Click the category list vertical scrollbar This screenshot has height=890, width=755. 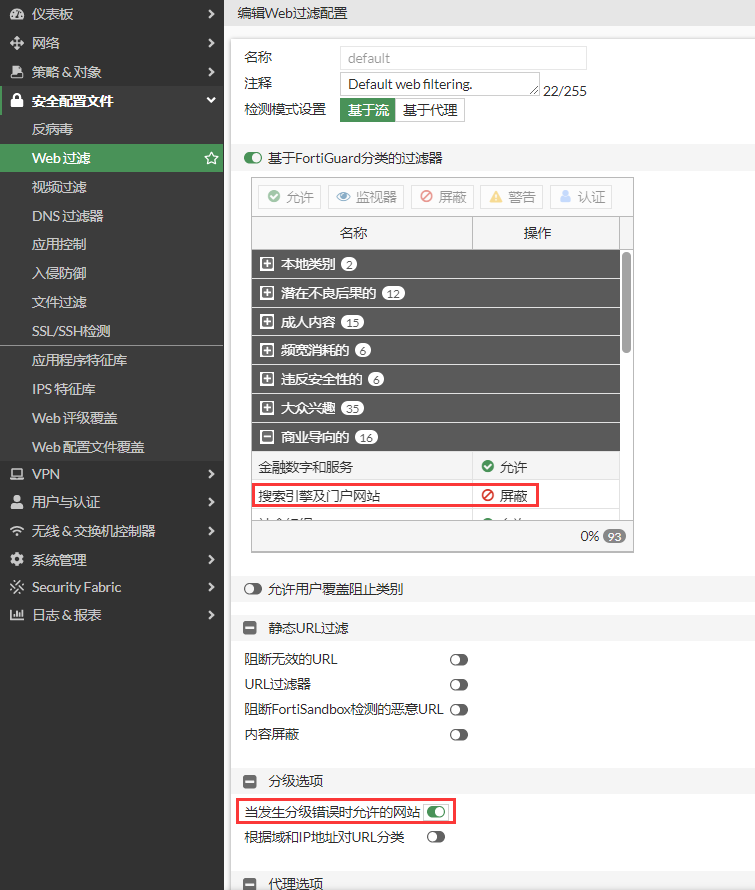coord(627,302)
